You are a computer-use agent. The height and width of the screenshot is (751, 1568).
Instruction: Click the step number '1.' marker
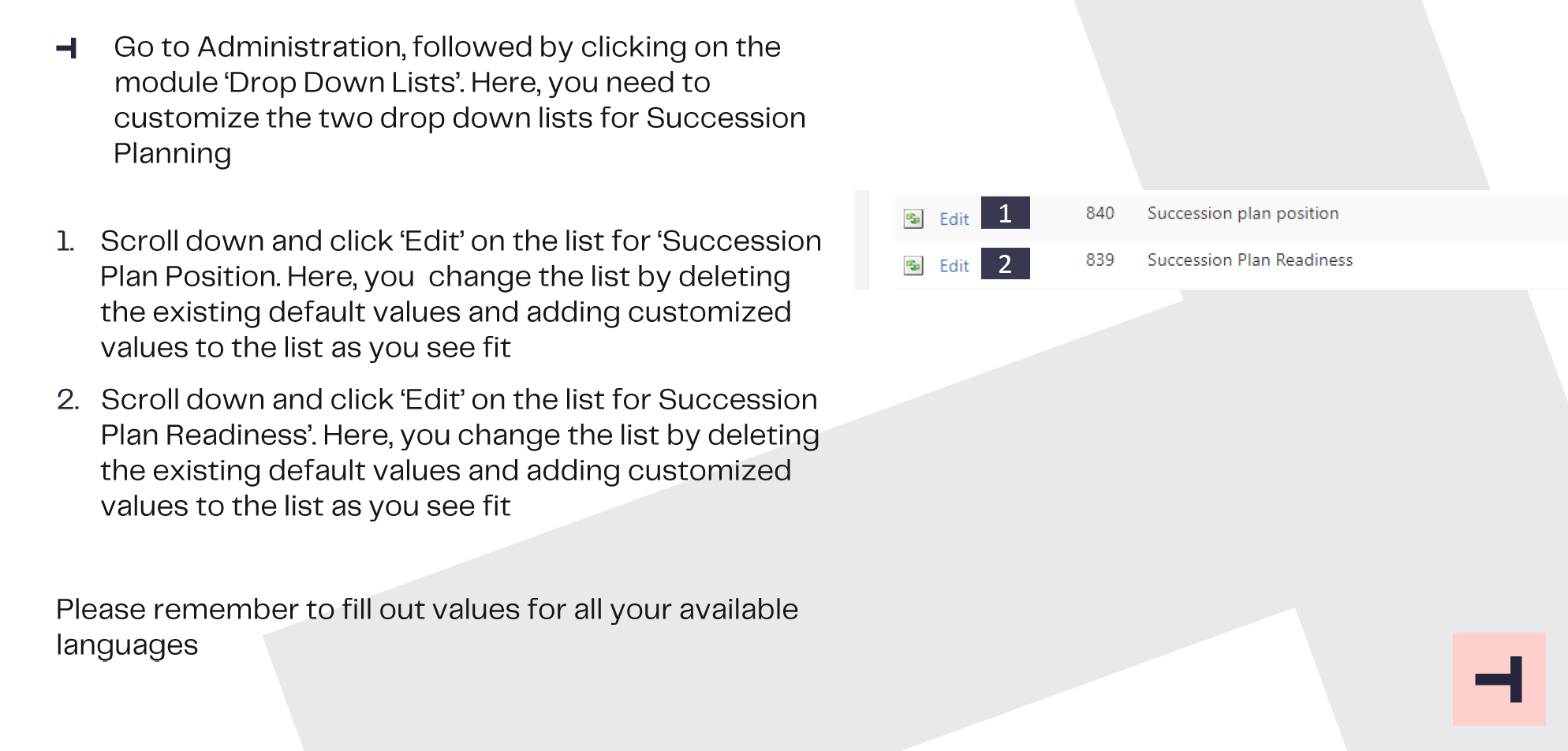65,241
